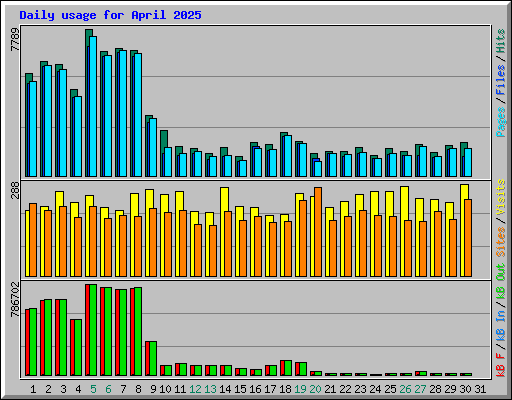Click day 12 weekend label
This screenshot has height=400, width=512.
[195, 389]
